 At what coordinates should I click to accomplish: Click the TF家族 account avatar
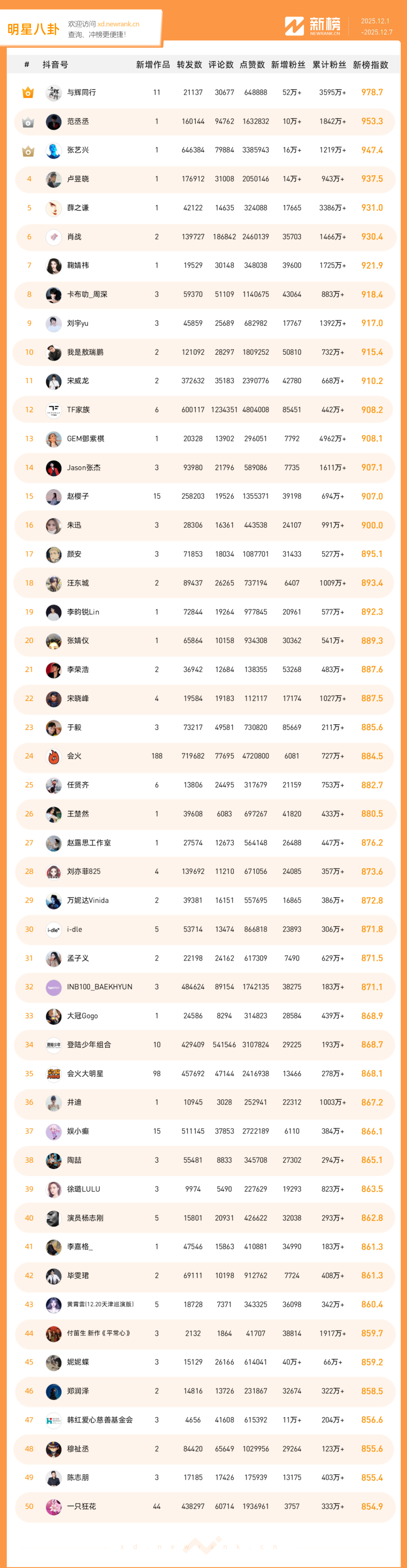[x=54, y=410]
